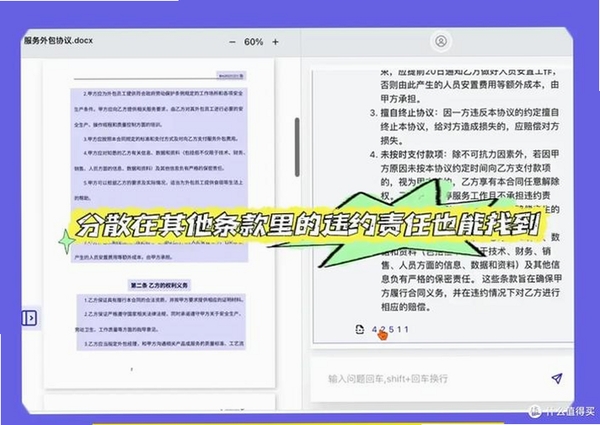Open the user profile avatar icon
This screenshot has width=600, height=425.
[x=441, y=41]
